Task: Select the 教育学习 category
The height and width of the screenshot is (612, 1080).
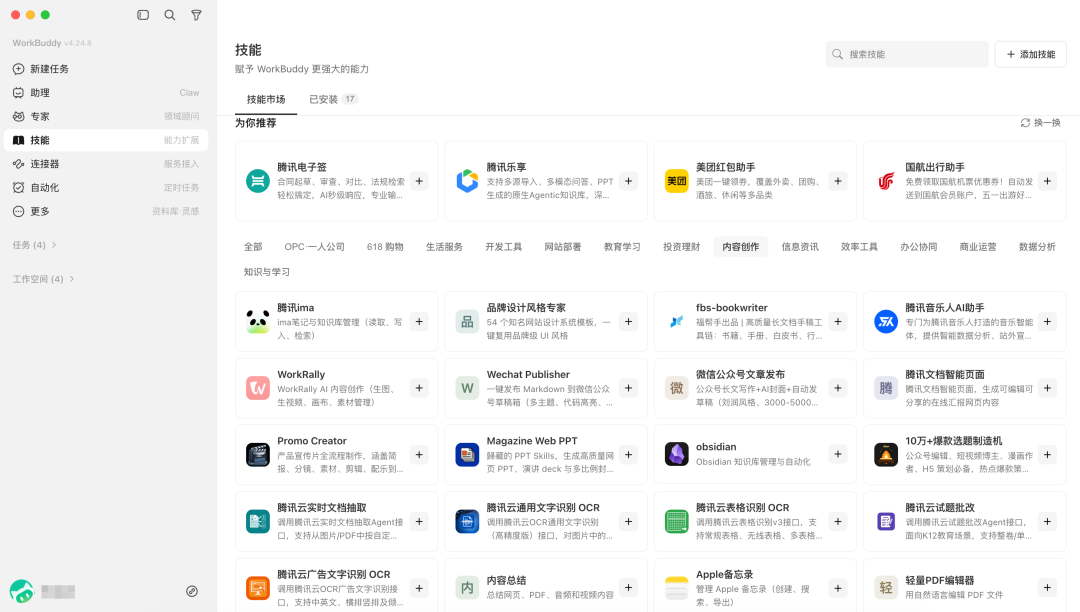Action: click(x=622, y=246)
